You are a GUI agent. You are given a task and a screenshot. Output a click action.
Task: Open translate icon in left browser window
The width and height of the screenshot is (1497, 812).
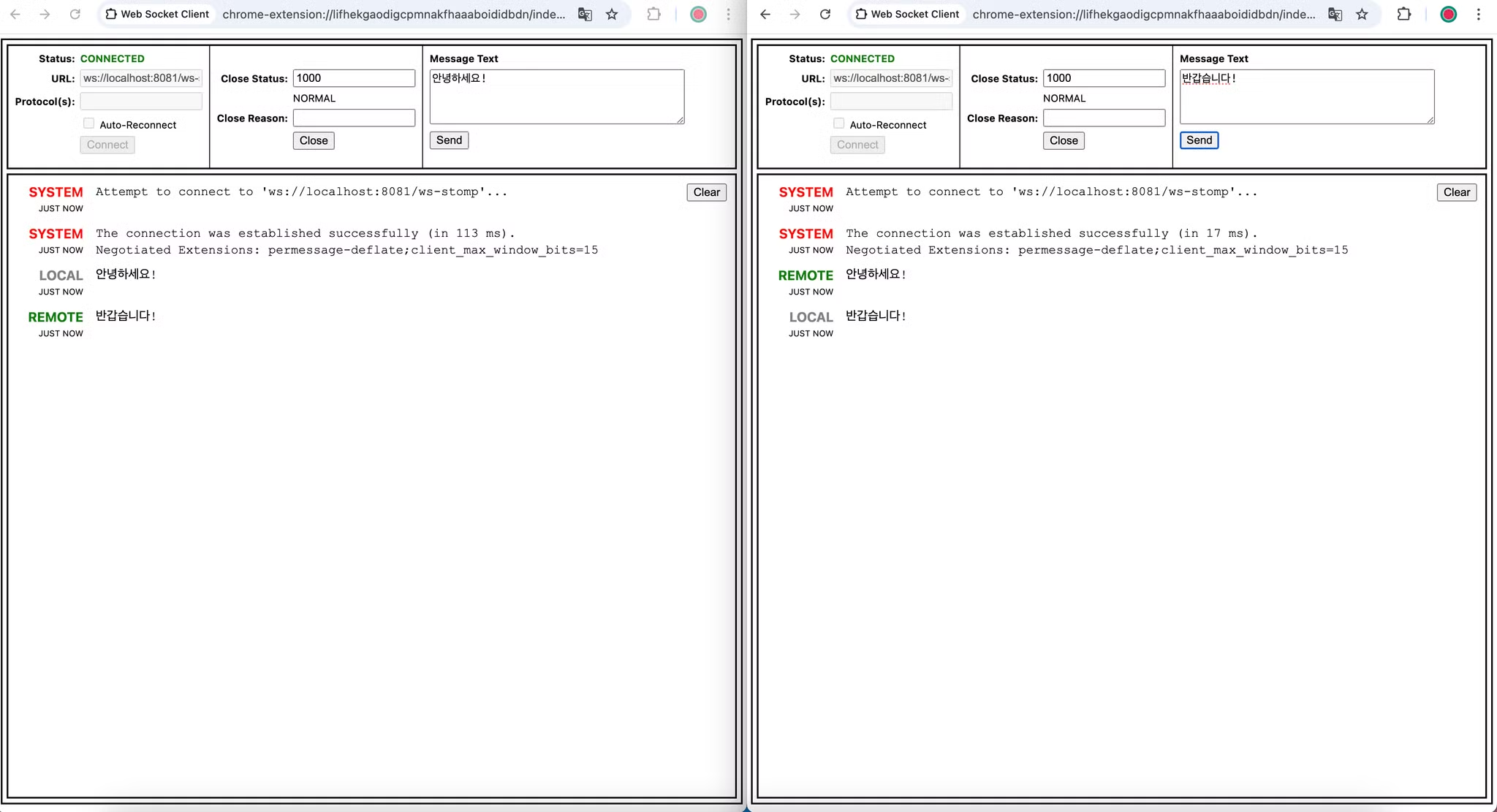(585, 14)
